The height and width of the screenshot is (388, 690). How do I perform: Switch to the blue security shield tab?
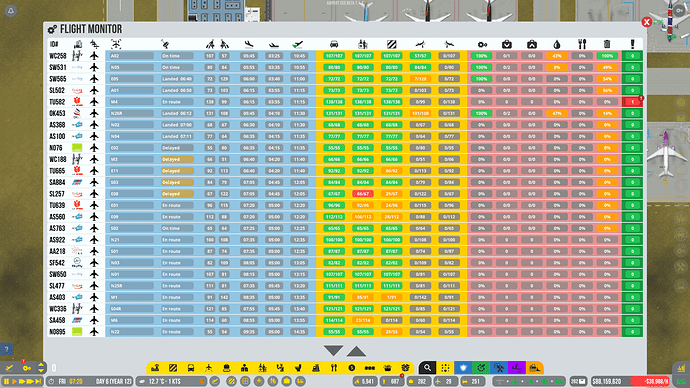[x=463, y=368]
